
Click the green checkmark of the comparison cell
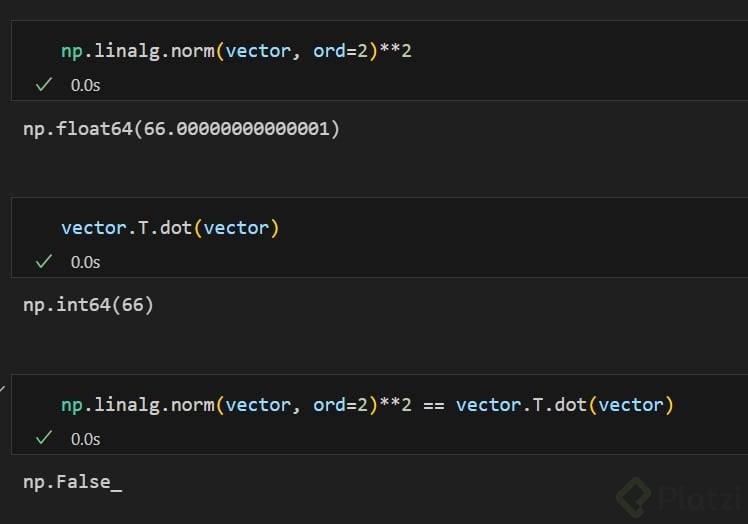43,438
